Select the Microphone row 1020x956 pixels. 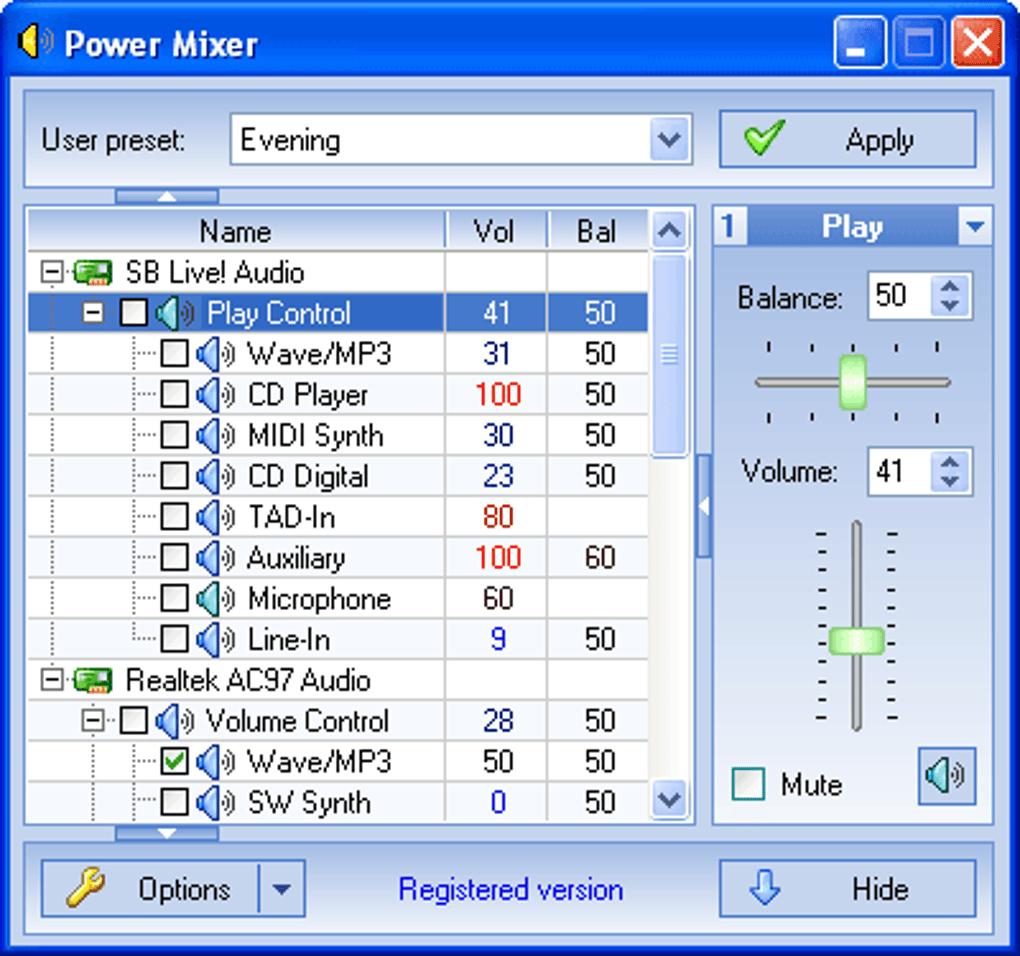(x=338, y=598)
